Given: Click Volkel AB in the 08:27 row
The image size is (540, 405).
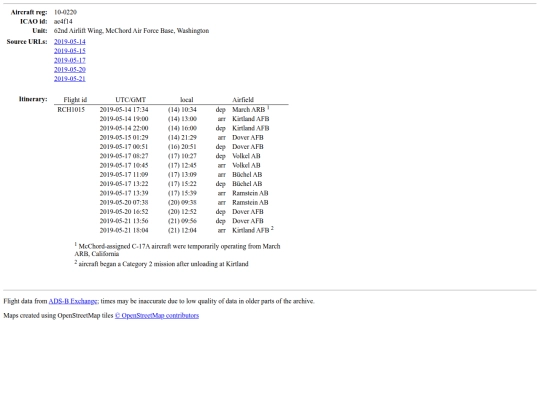Looking at the screenshot, I should click(x=246, y=156).
